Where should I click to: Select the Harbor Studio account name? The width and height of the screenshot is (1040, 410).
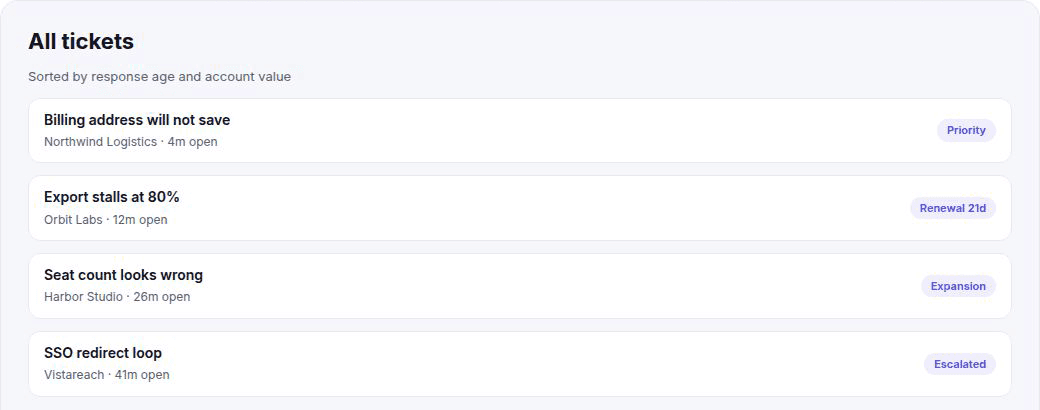point(83,297)
